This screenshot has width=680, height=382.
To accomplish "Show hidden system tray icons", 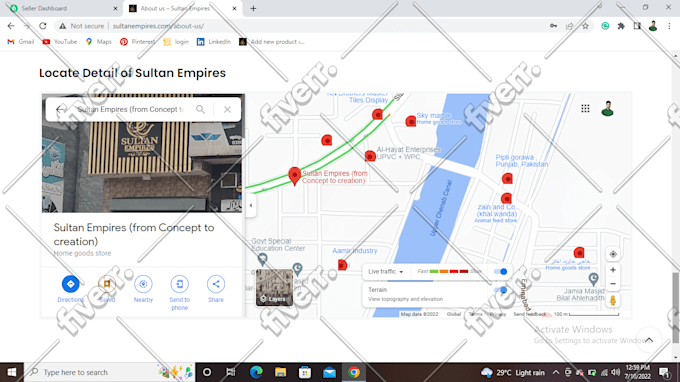I will [556, 372].
